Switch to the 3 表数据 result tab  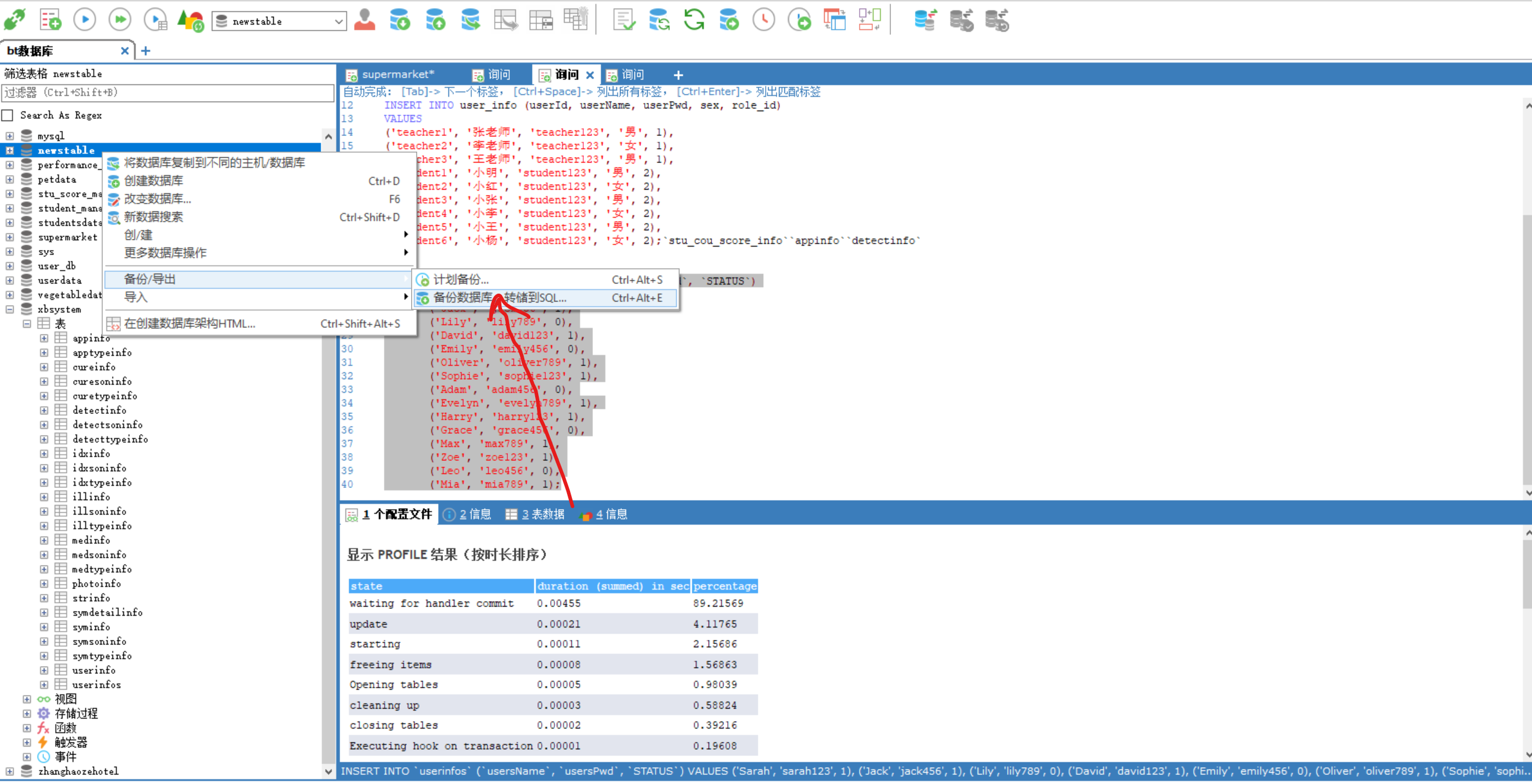[x=535, y=514]
